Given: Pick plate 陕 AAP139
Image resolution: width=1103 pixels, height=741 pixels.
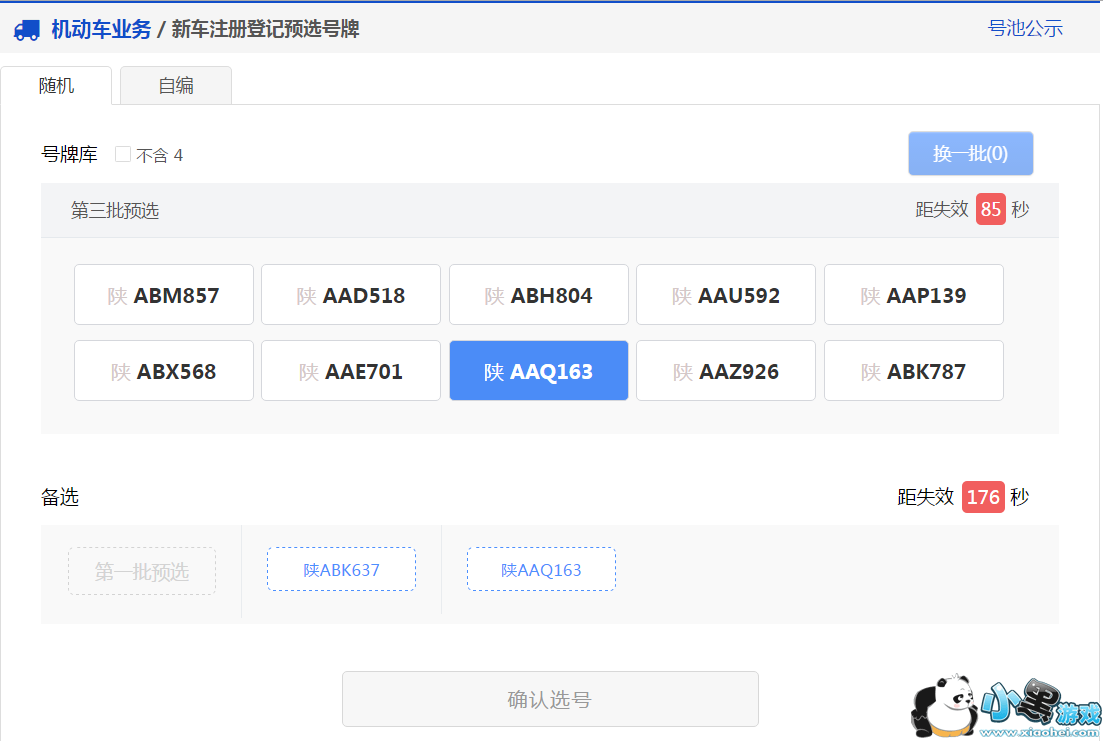Looking at the screenshot, I should tap(914, 295).
